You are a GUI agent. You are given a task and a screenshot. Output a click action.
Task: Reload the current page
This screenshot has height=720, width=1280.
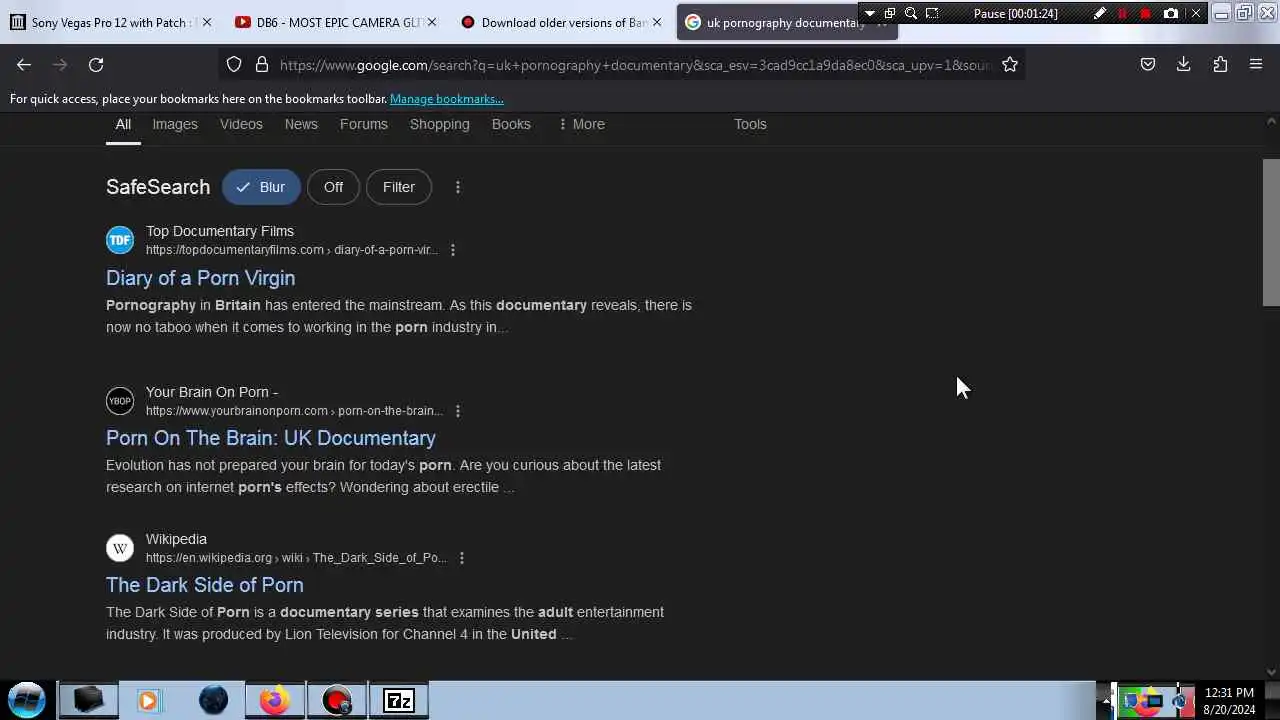(x=96, y=64)
